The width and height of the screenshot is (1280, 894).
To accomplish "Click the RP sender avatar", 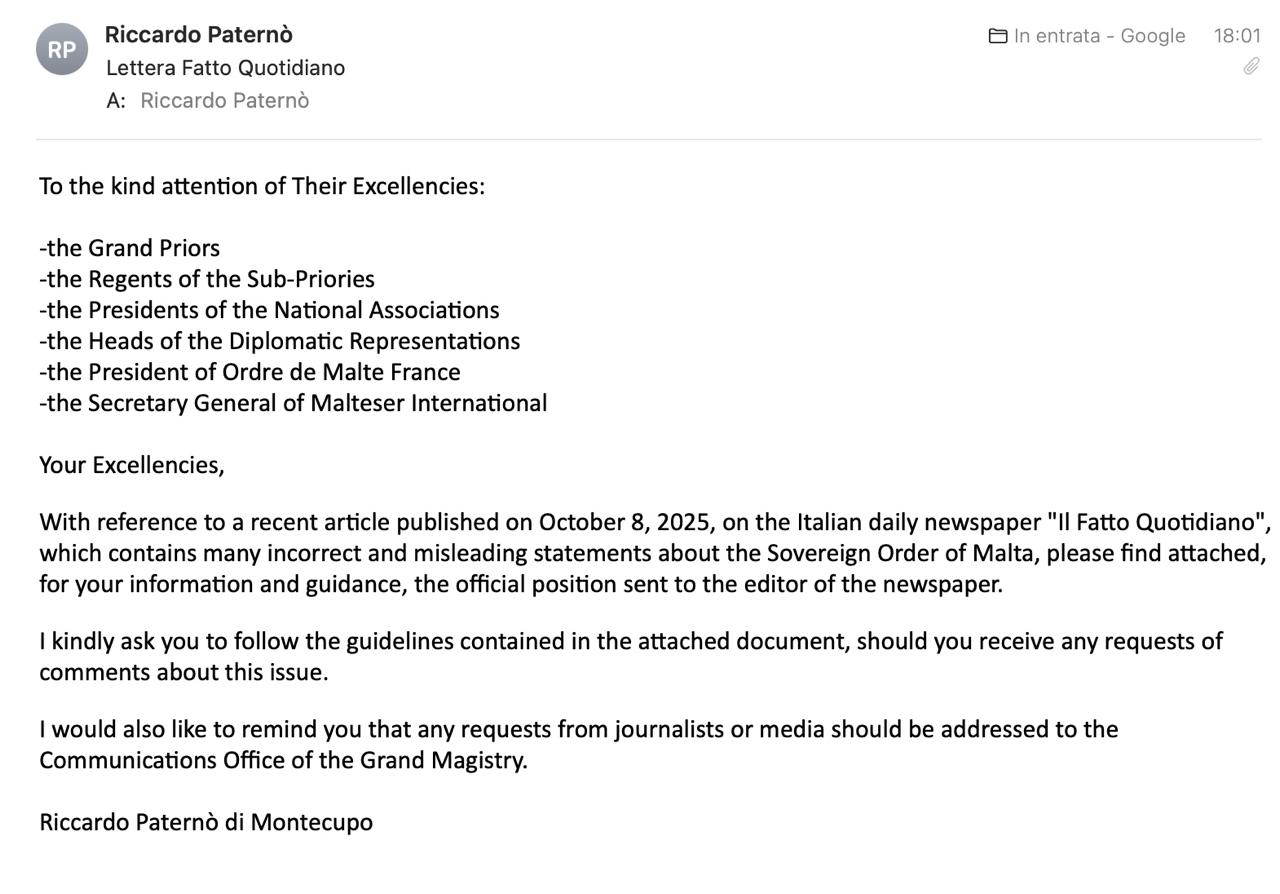I will 62,49.
